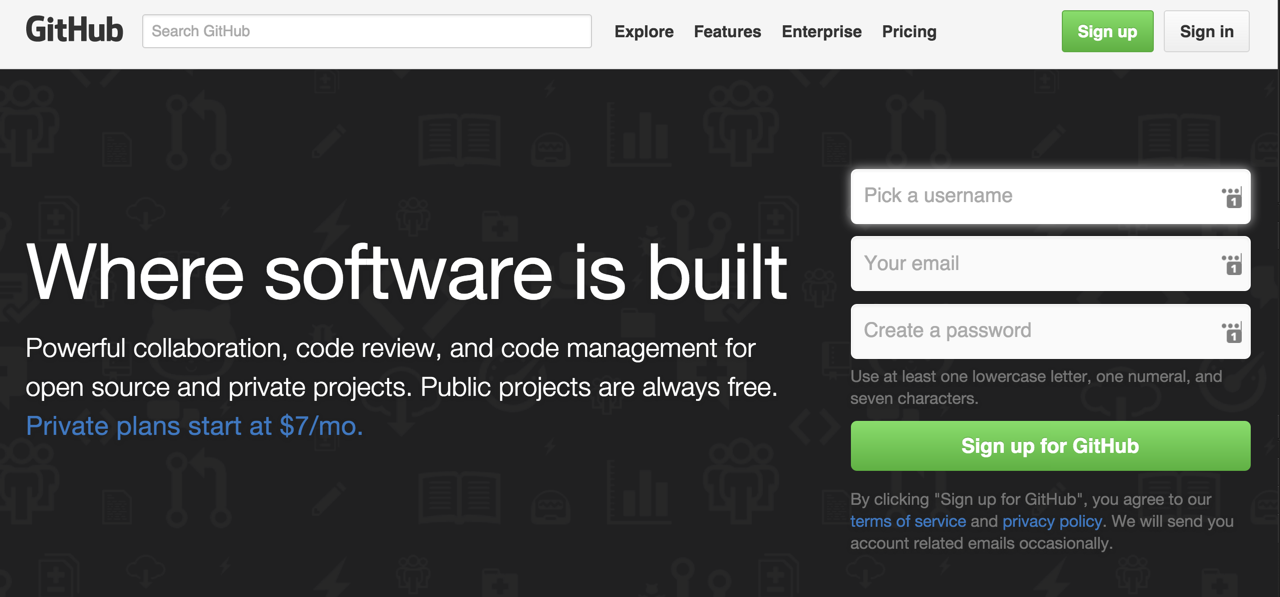Open password manager icon in email field
Viewport: 1280px width, 597px height.
(1232, 265)
